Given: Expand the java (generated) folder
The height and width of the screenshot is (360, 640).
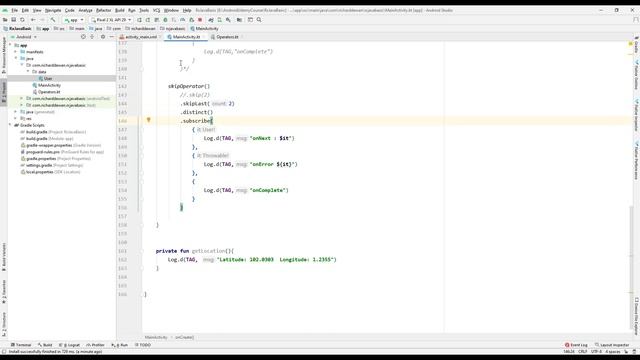Looking at the screenshot, I should point(16,112).
